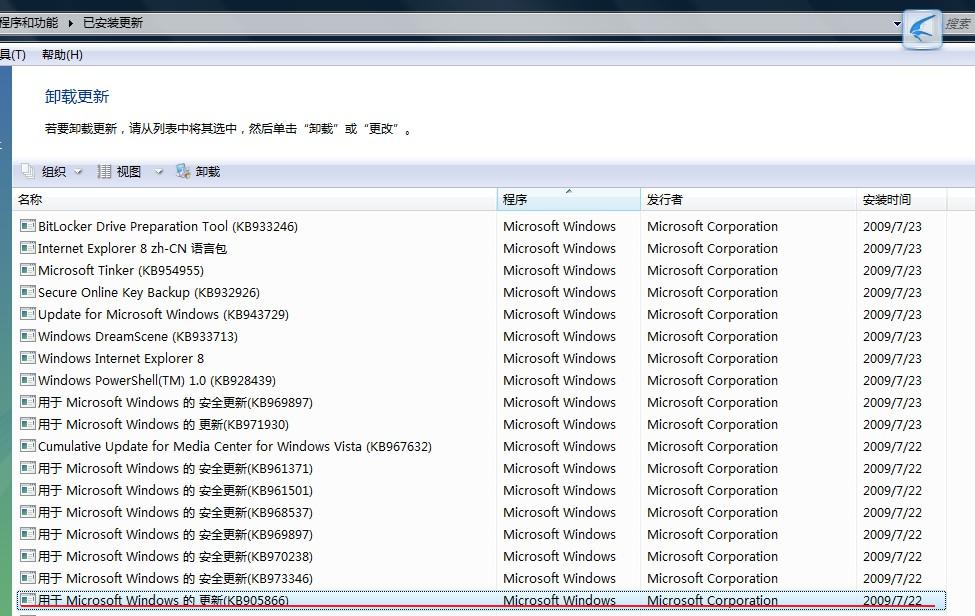Select 用于 Microsoft Windows 的 更新(KB971930)

click(x=164, y=425)
